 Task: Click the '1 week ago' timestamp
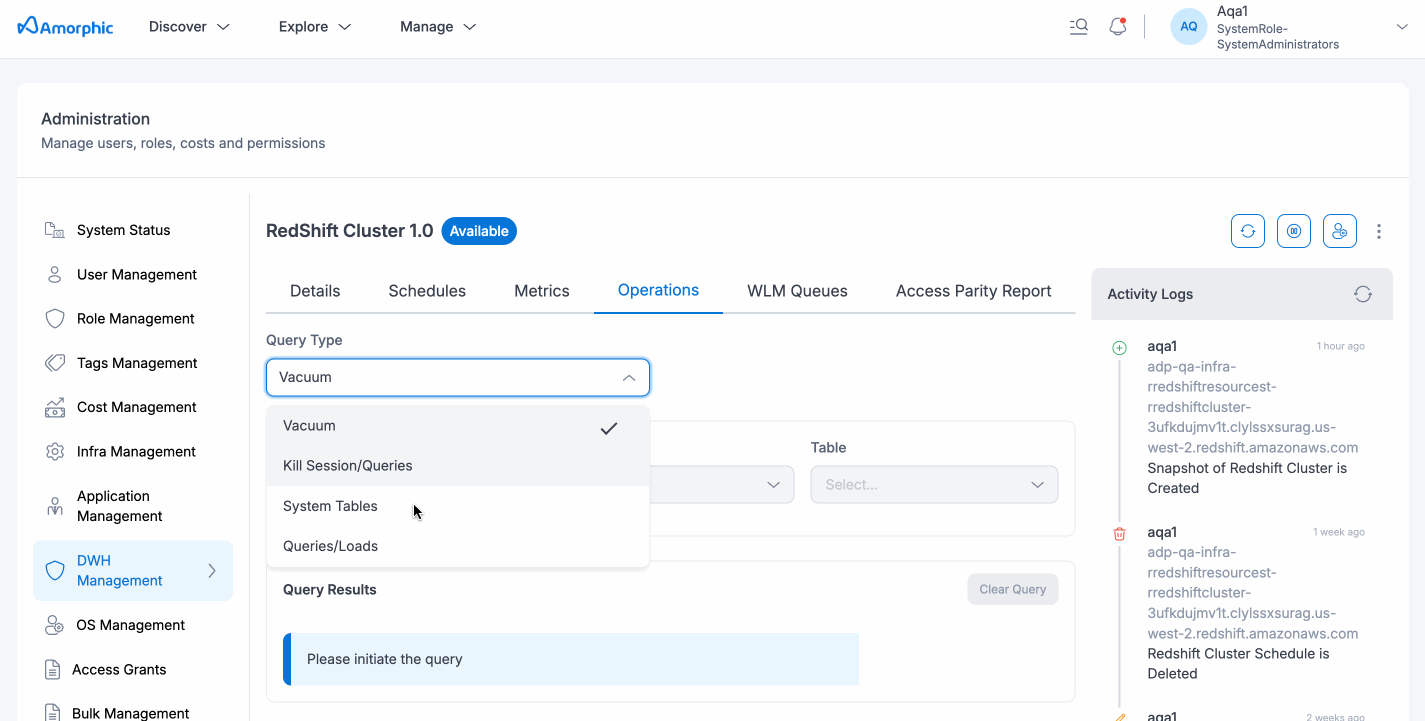(1338, 532)
